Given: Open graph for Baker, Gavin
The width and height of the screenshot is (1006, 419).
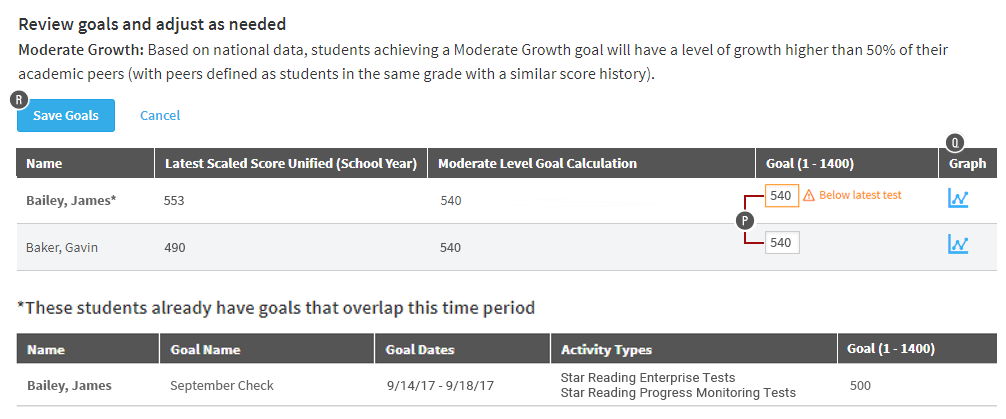Looking at the screenshot, I should click(958, 244).
